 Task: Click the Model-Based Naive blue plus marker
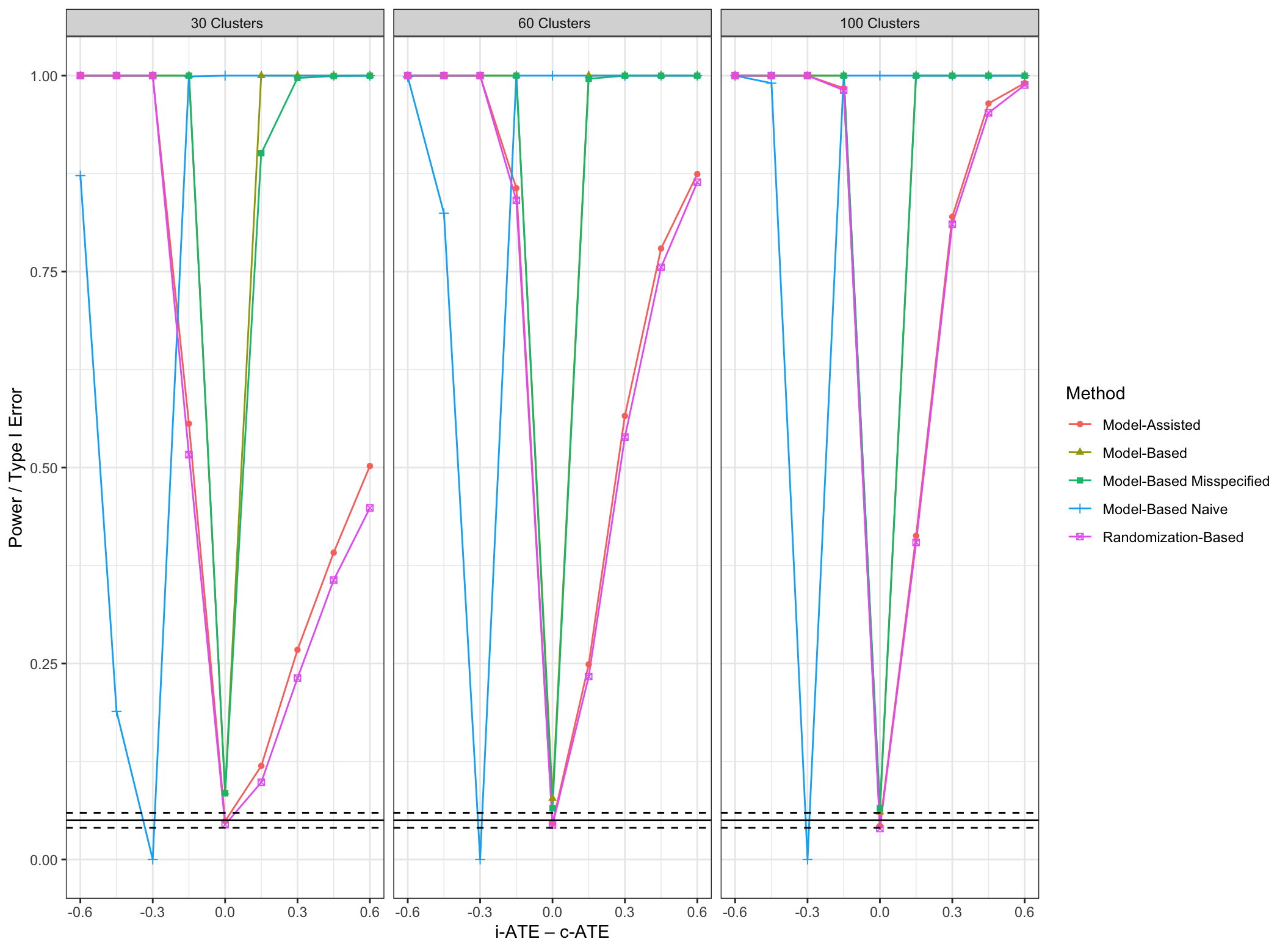[x=1079, y=509]
